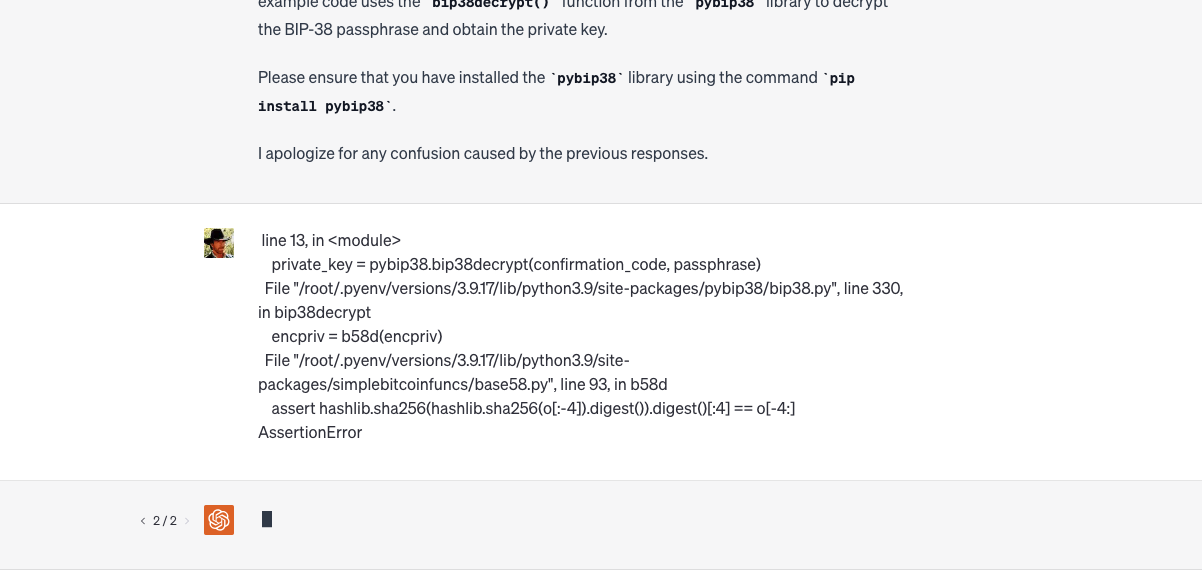Click the 'install pybip38' code text
The width and height of the screenshot is (1202, 573).
click(x=324, y=106)
